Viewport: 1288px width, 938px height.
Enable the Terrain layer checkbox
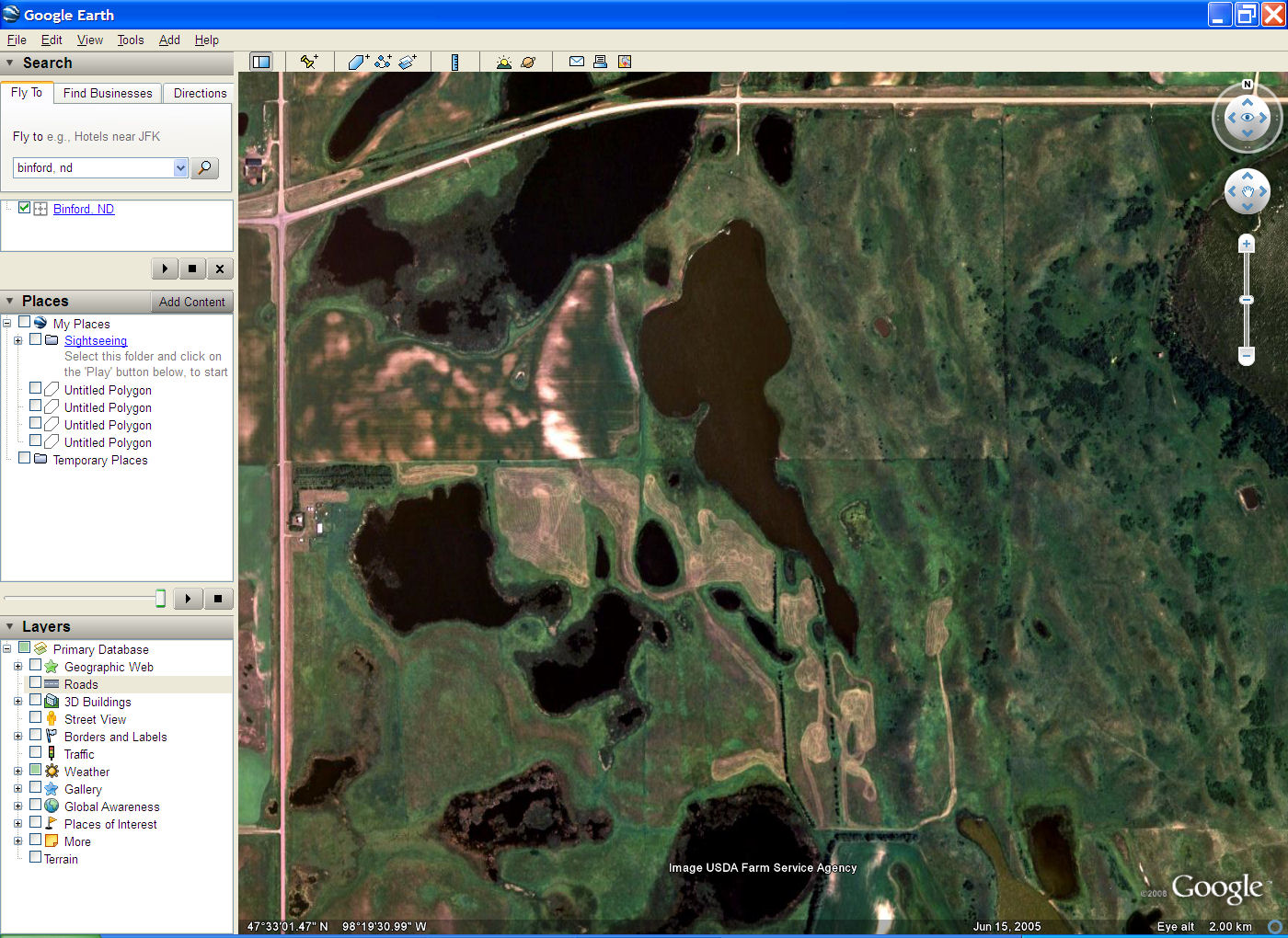[35, 858]
